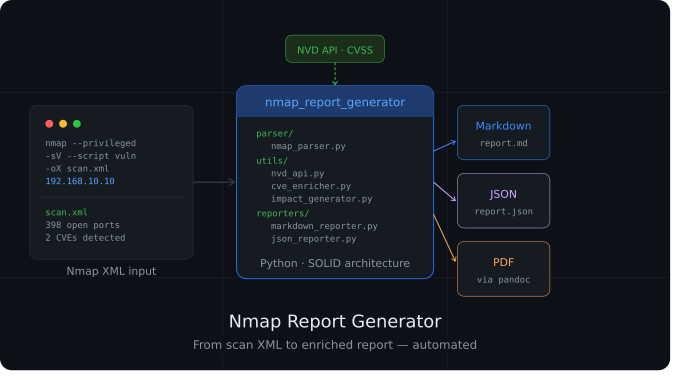
Task: Select cve_enricher.py file
Action: 311,186
